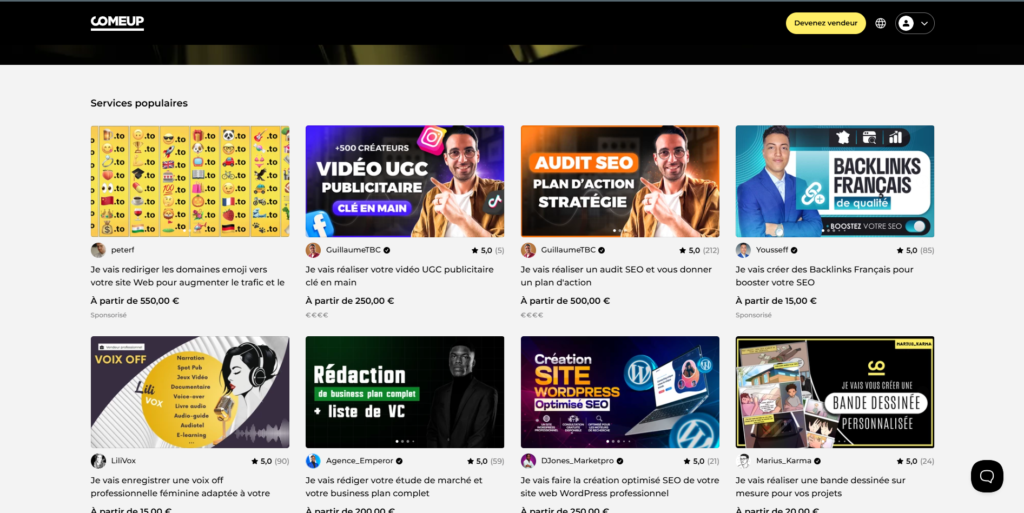This screenshot has height=513, width=1024.
Task: Open seller name Agence_Emperor
Action: (x=359, y=461)
